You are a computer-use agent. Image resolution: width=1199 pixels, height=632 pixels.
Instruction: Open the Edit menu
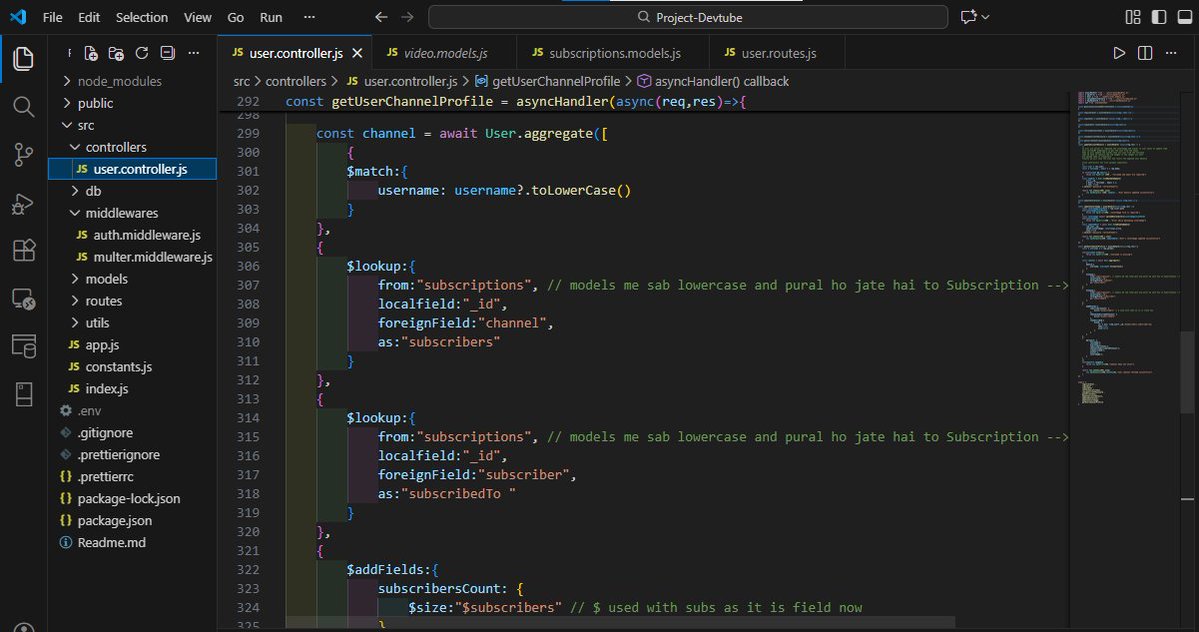89,17
